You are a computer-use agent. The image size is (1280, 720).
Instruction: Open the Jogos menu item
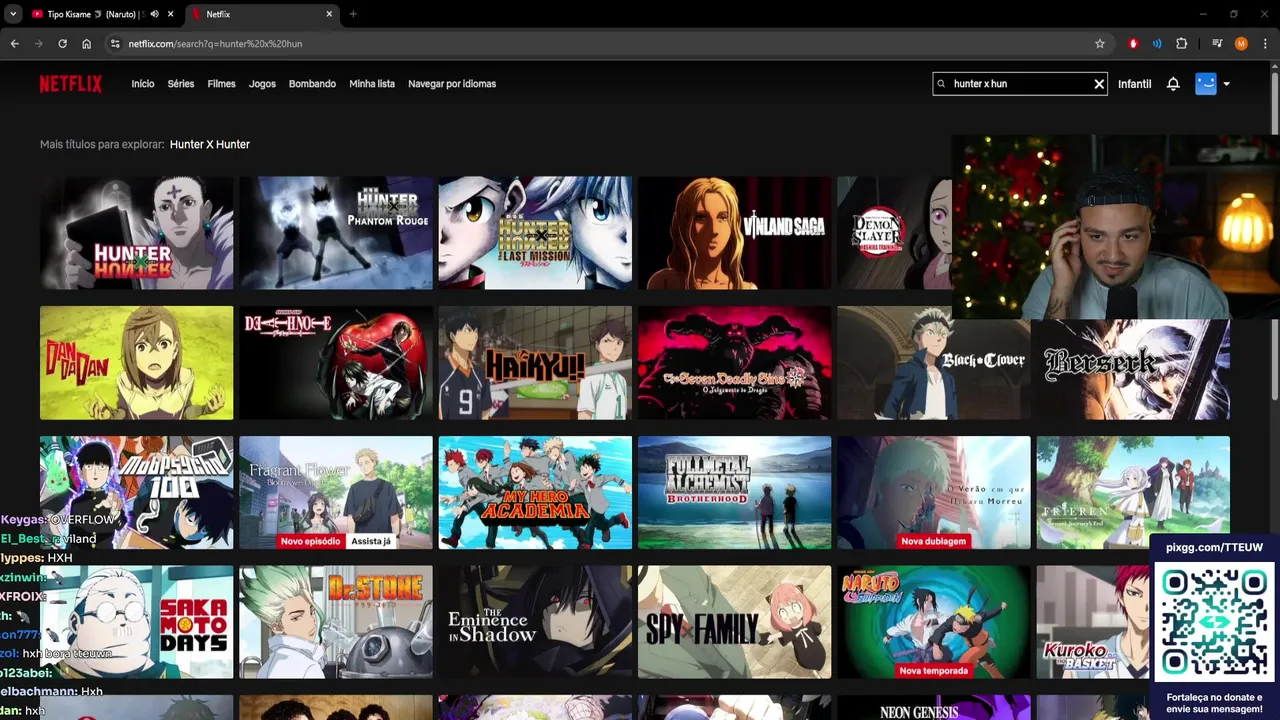tap(262, 84)
